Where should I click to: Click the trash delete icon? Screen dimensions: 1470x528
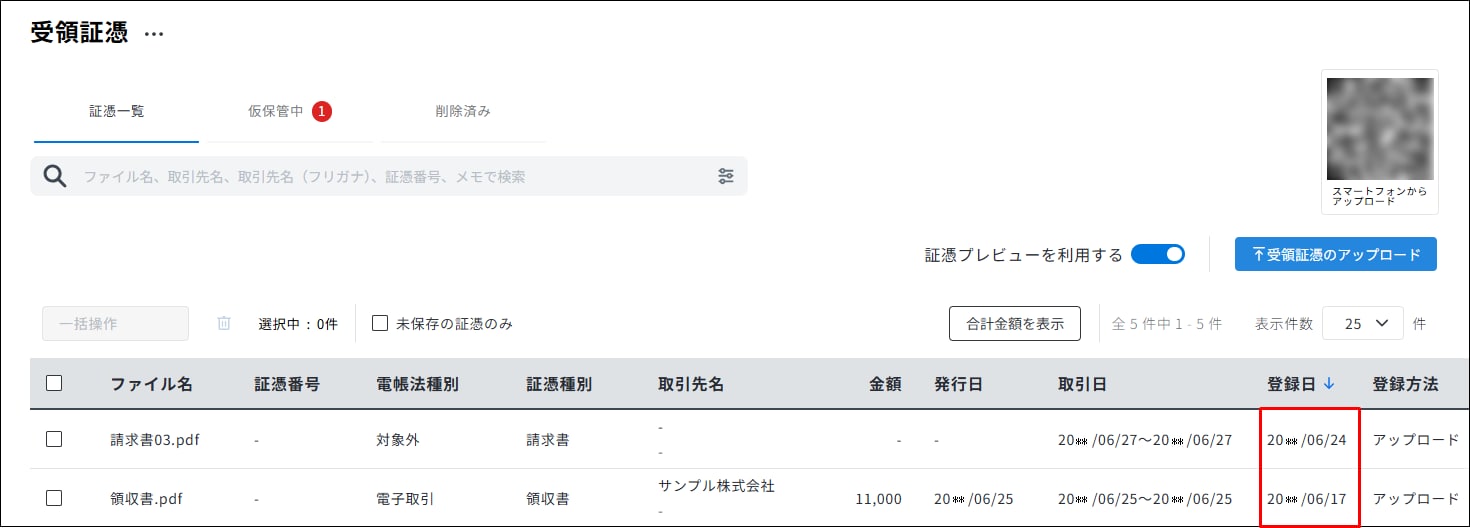224,323
